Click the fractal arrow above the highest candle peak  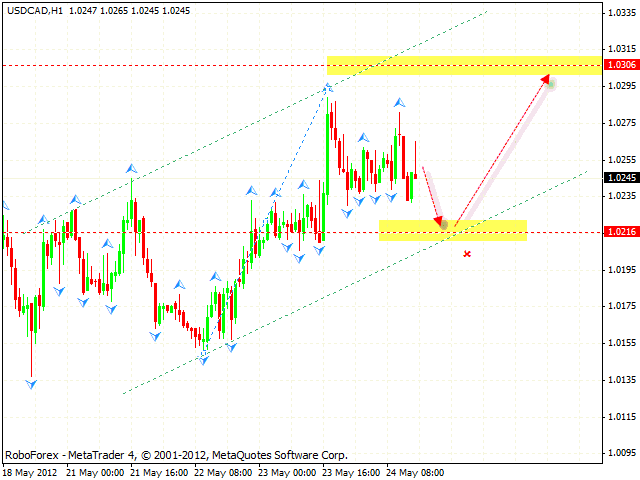327,89
